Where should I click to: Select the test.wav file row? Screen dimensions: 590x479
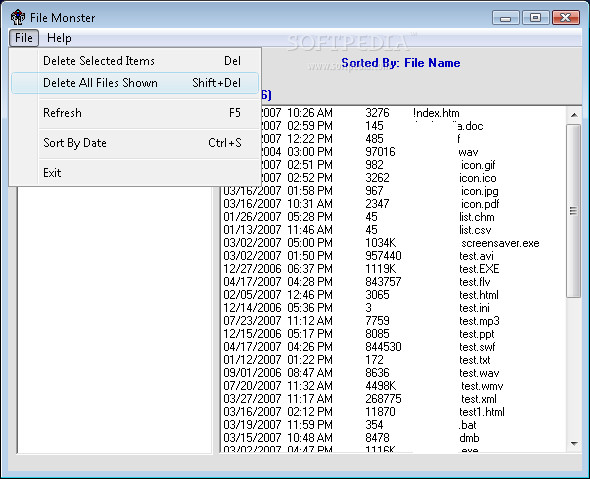(x=393, y=373)
